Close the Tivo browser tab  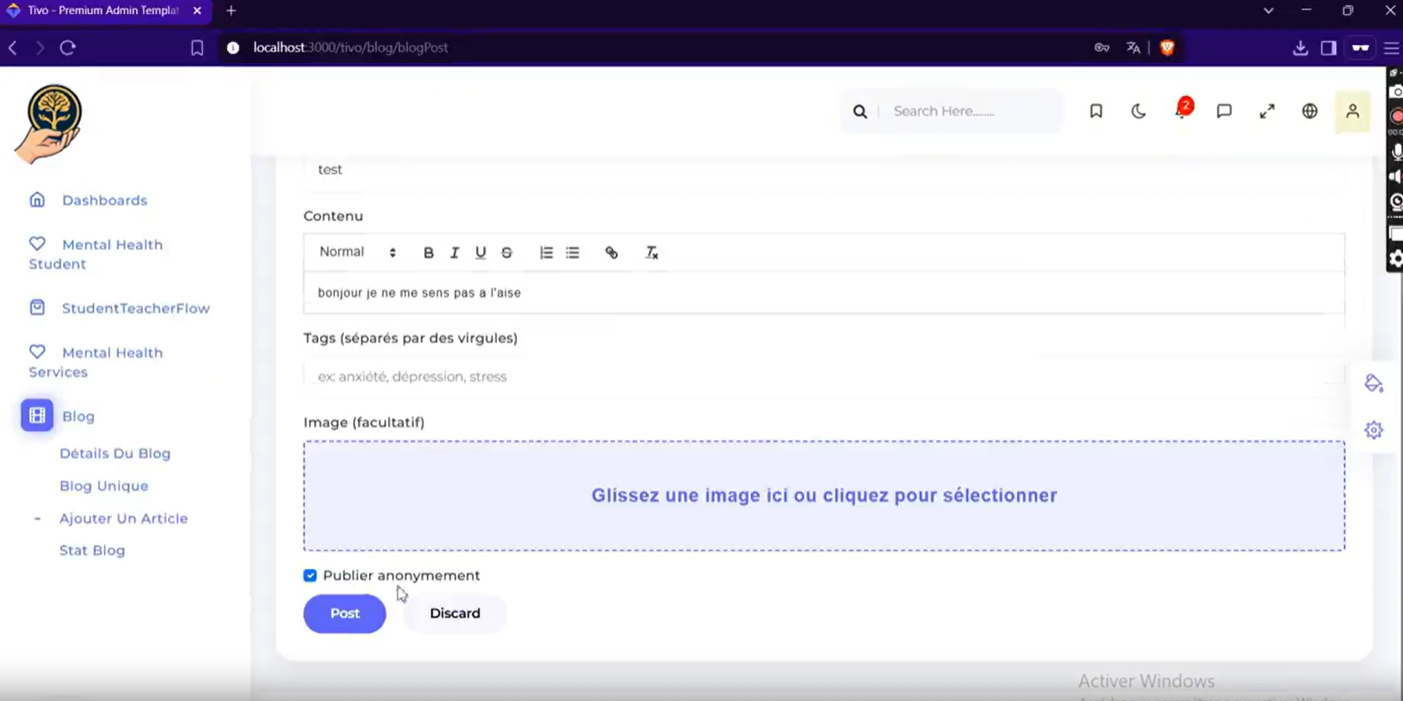coord(197,11)
